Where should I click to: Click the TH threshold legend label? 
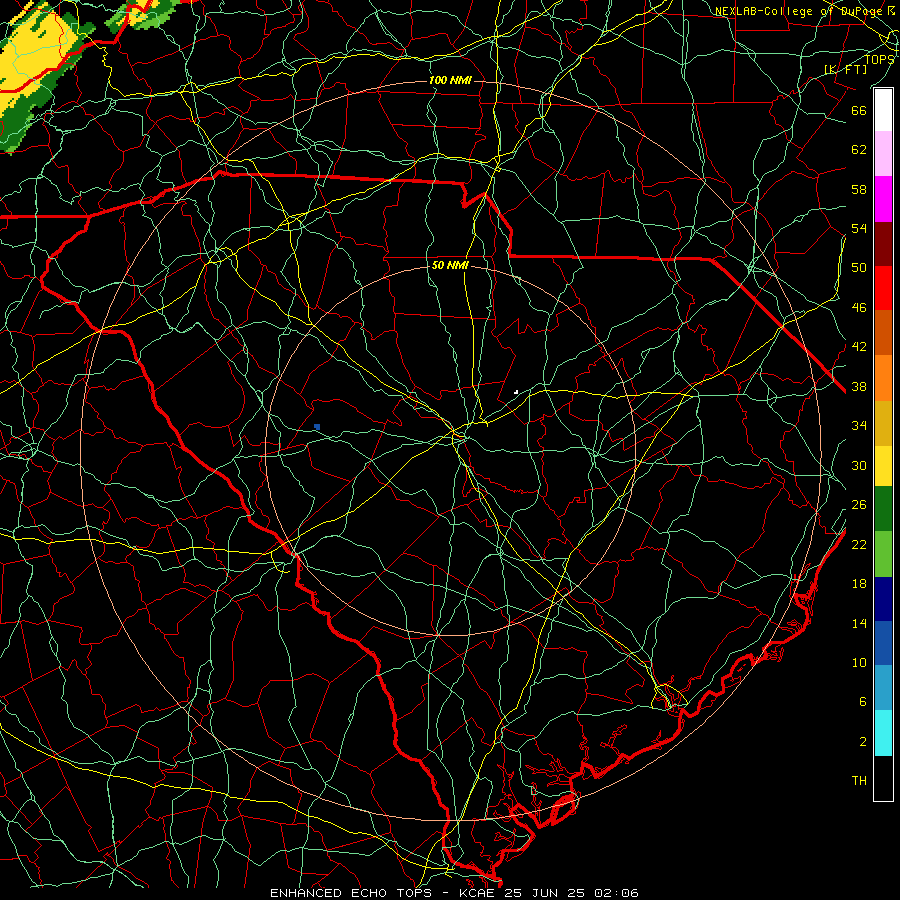click(x=859, y=780)
